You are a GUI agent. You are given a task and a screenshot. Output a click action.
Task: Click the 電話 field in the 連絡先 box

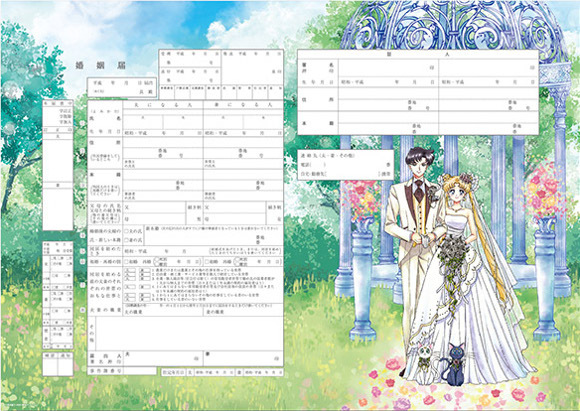click(x=346, y=164)
